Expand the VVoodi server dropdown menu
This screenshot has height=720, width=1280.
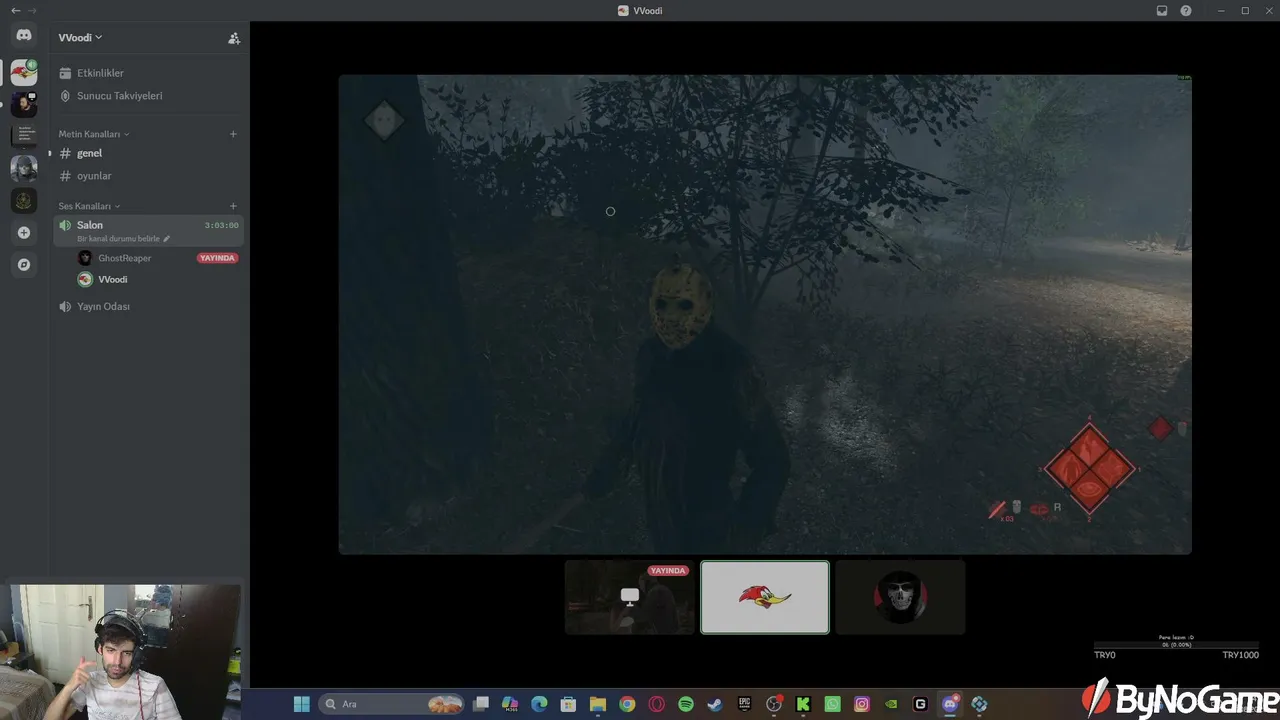tap(80, 38)
